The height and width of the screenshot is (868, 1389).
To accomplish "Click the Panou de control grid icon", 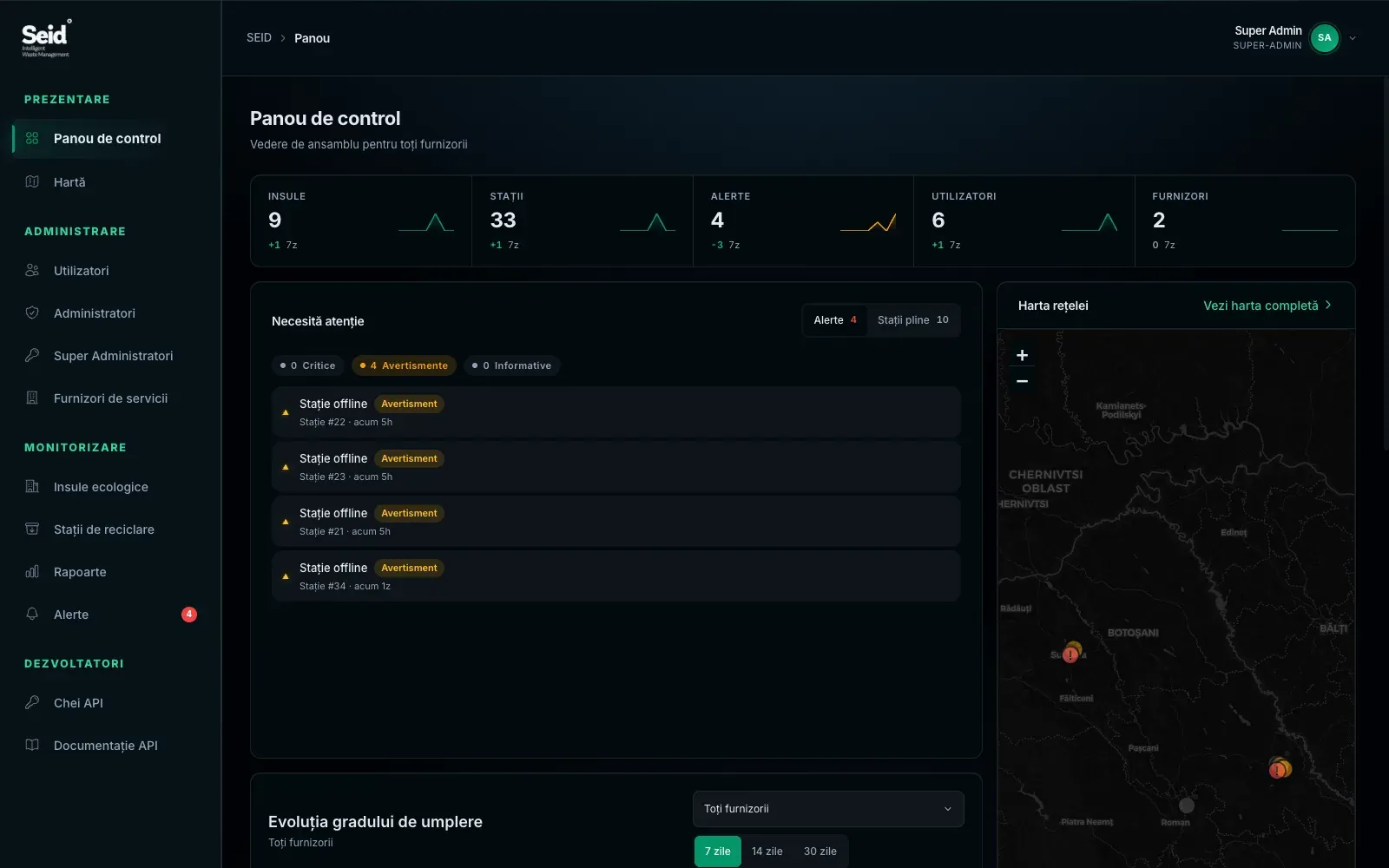I will (32, 138).
